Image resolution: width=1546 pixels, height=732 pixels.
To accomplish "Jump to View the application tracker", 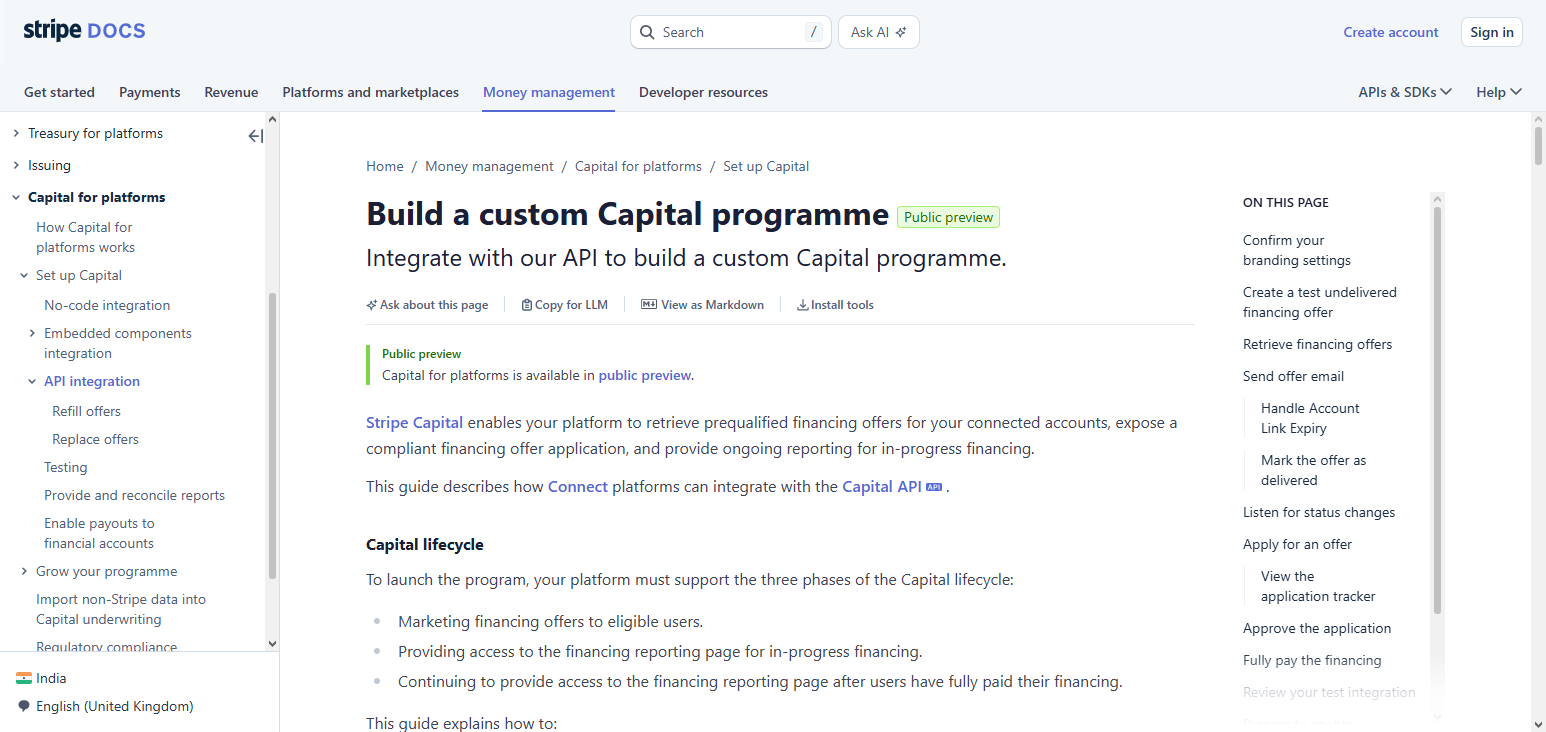I will [x=1318, y=586].
